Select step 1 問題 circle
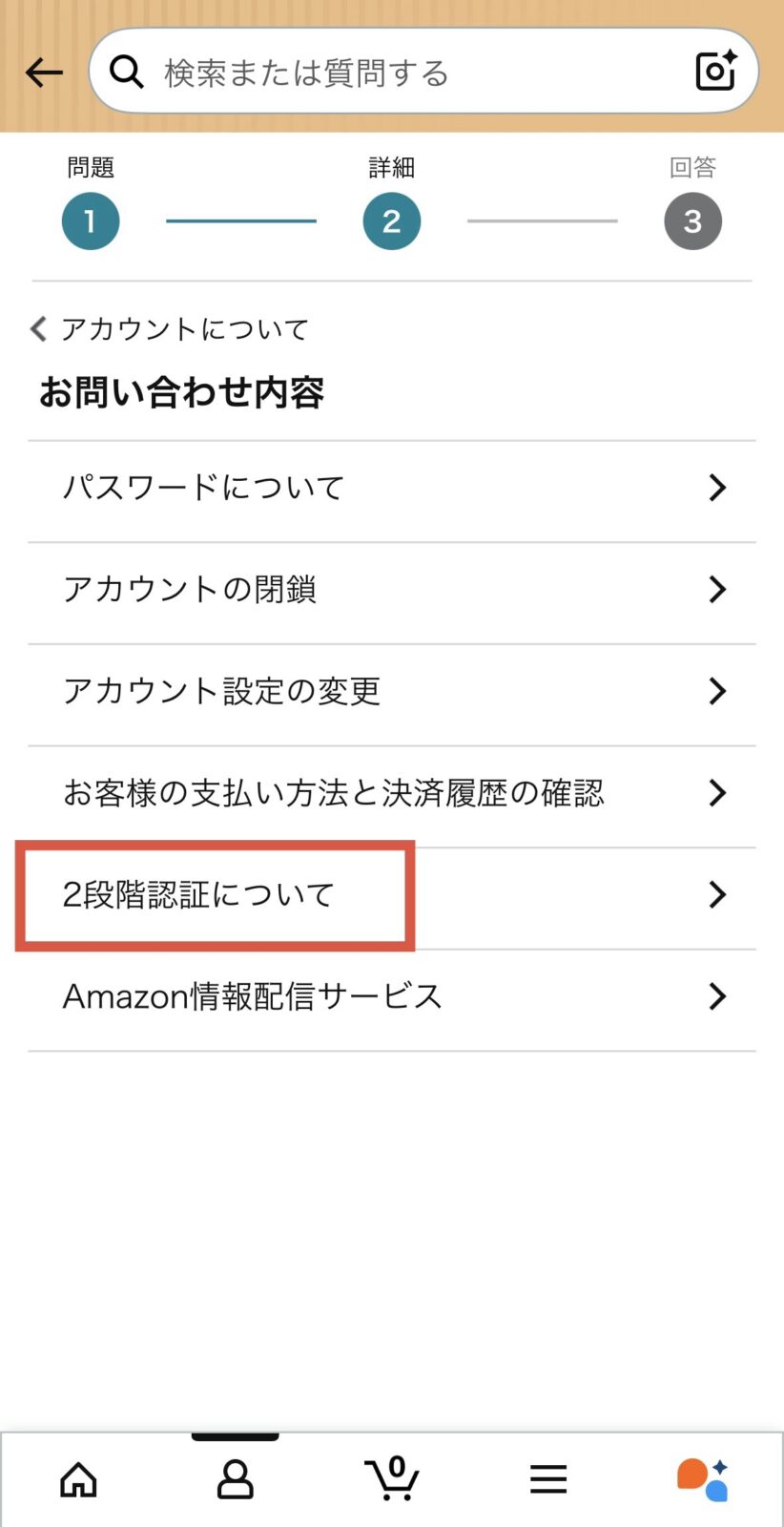The height and width of the screenshot is (1527, 784). click(x=91, y=221)
